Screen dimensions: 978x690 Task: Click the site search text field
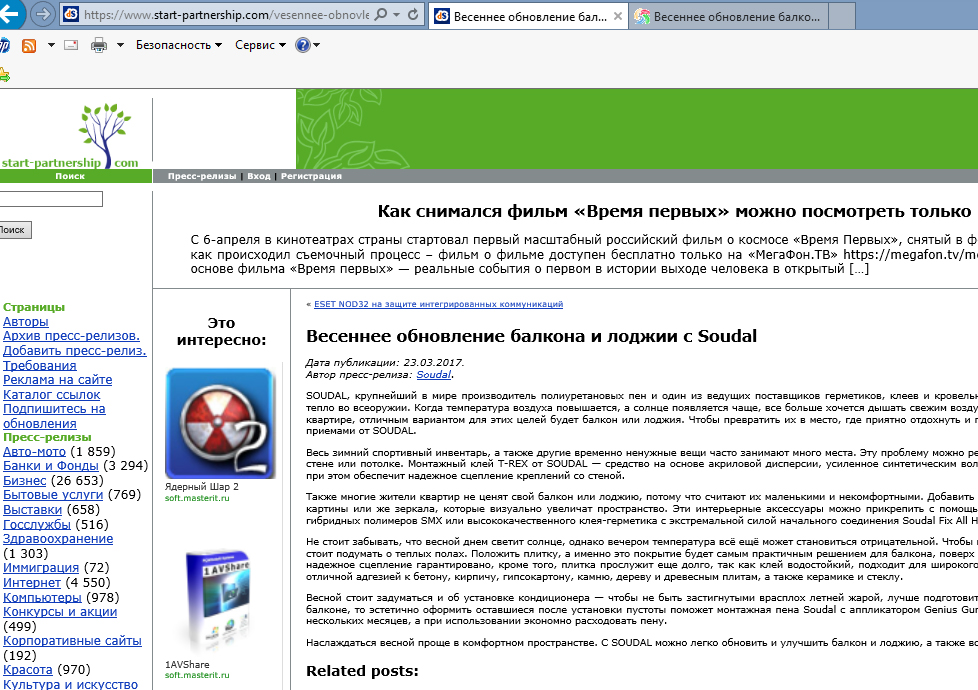coord(51,199)
